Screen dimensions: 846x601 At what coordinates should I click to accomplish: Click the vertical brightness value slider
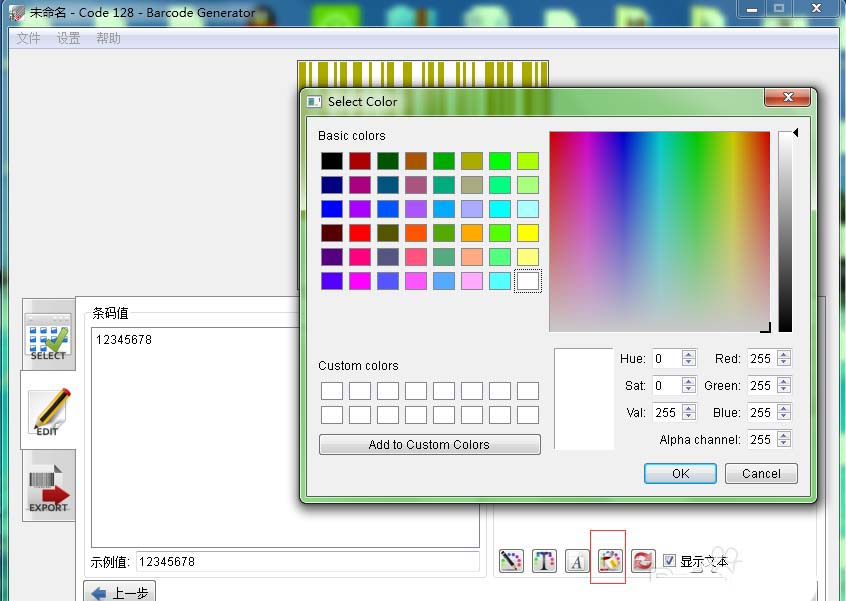[785, 231]
